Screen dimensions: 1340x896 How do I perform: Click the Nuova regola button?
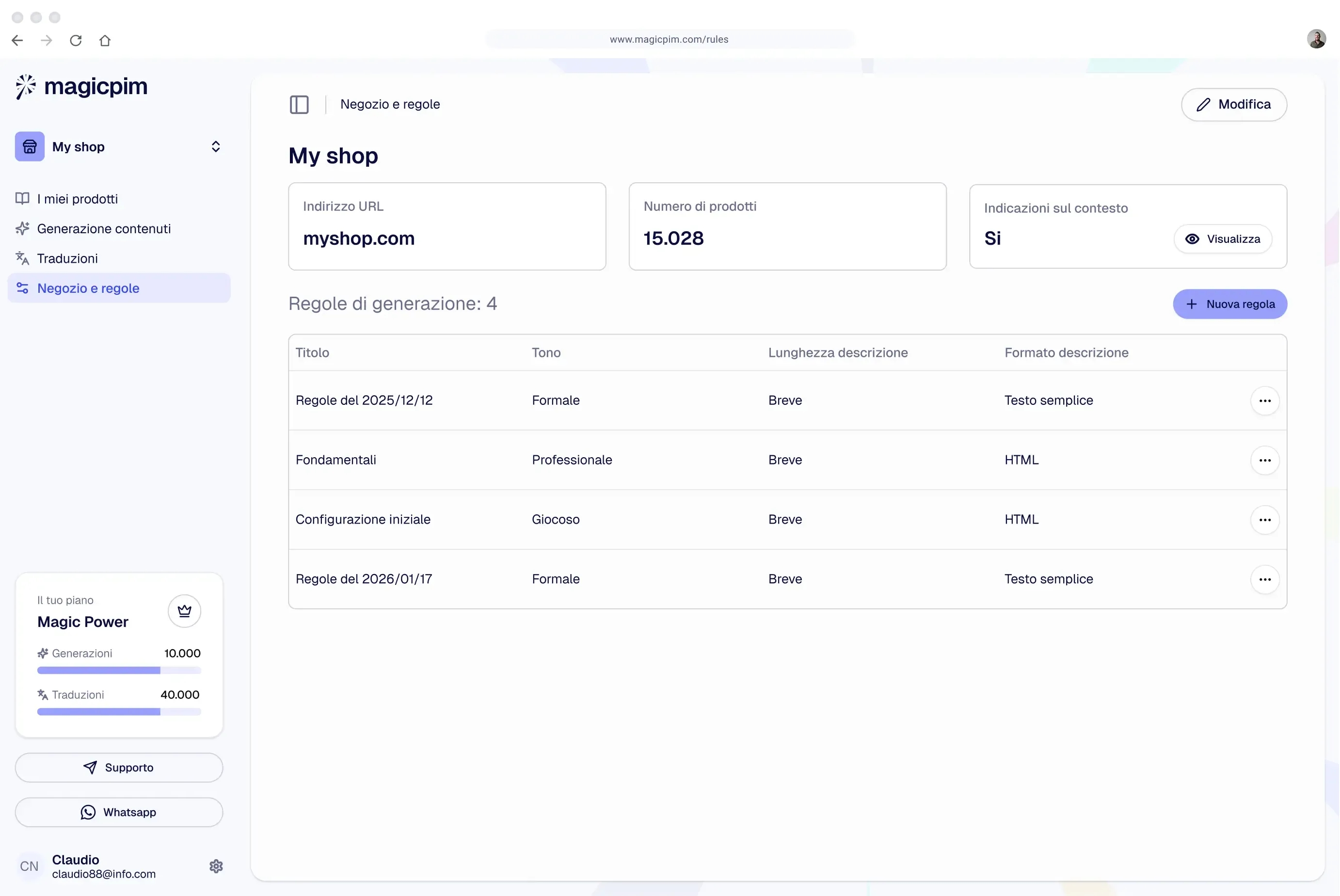(1229, 304)
